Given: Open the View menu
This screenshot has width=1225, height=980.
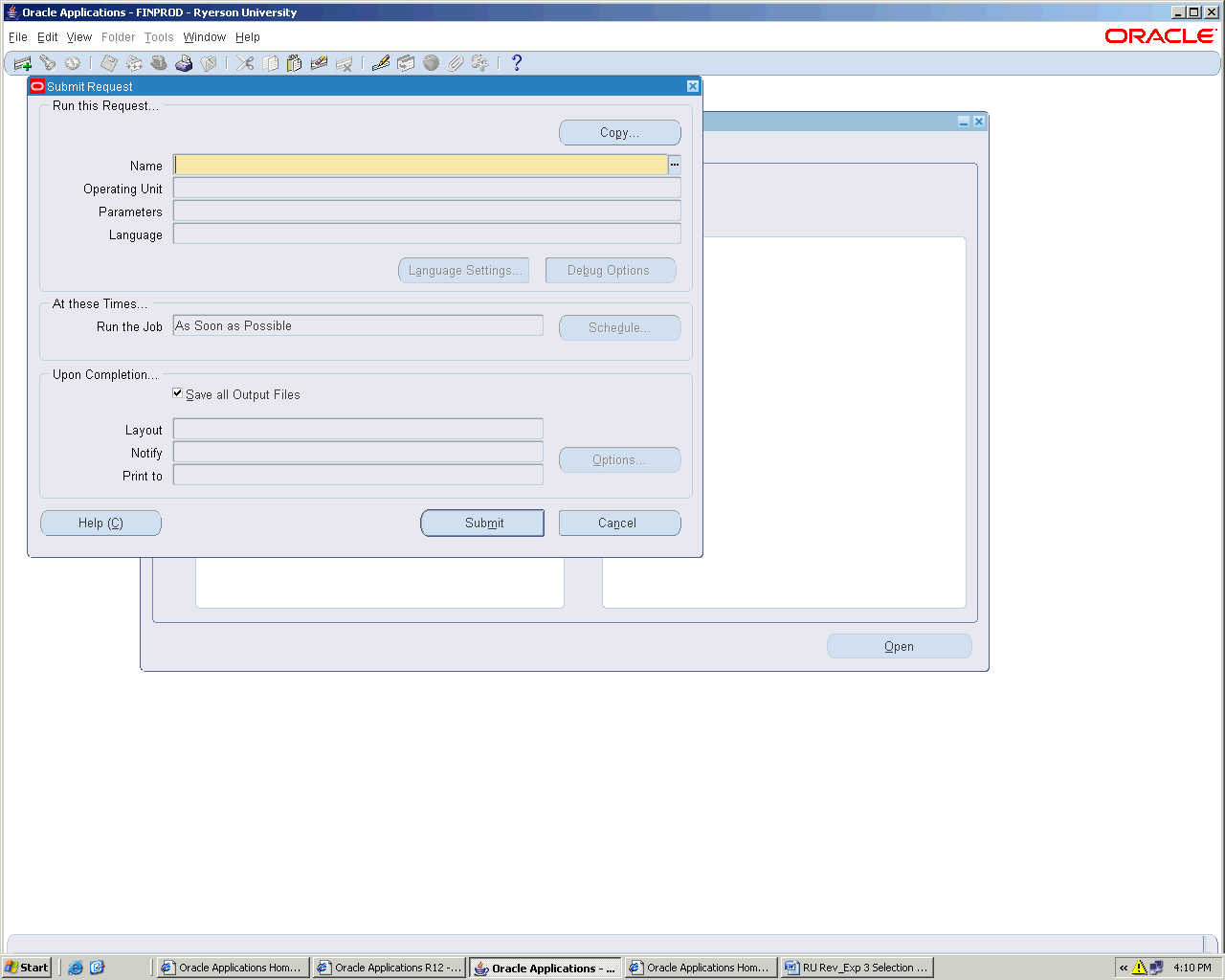Looking at the screenshot, I should [79, 37].
